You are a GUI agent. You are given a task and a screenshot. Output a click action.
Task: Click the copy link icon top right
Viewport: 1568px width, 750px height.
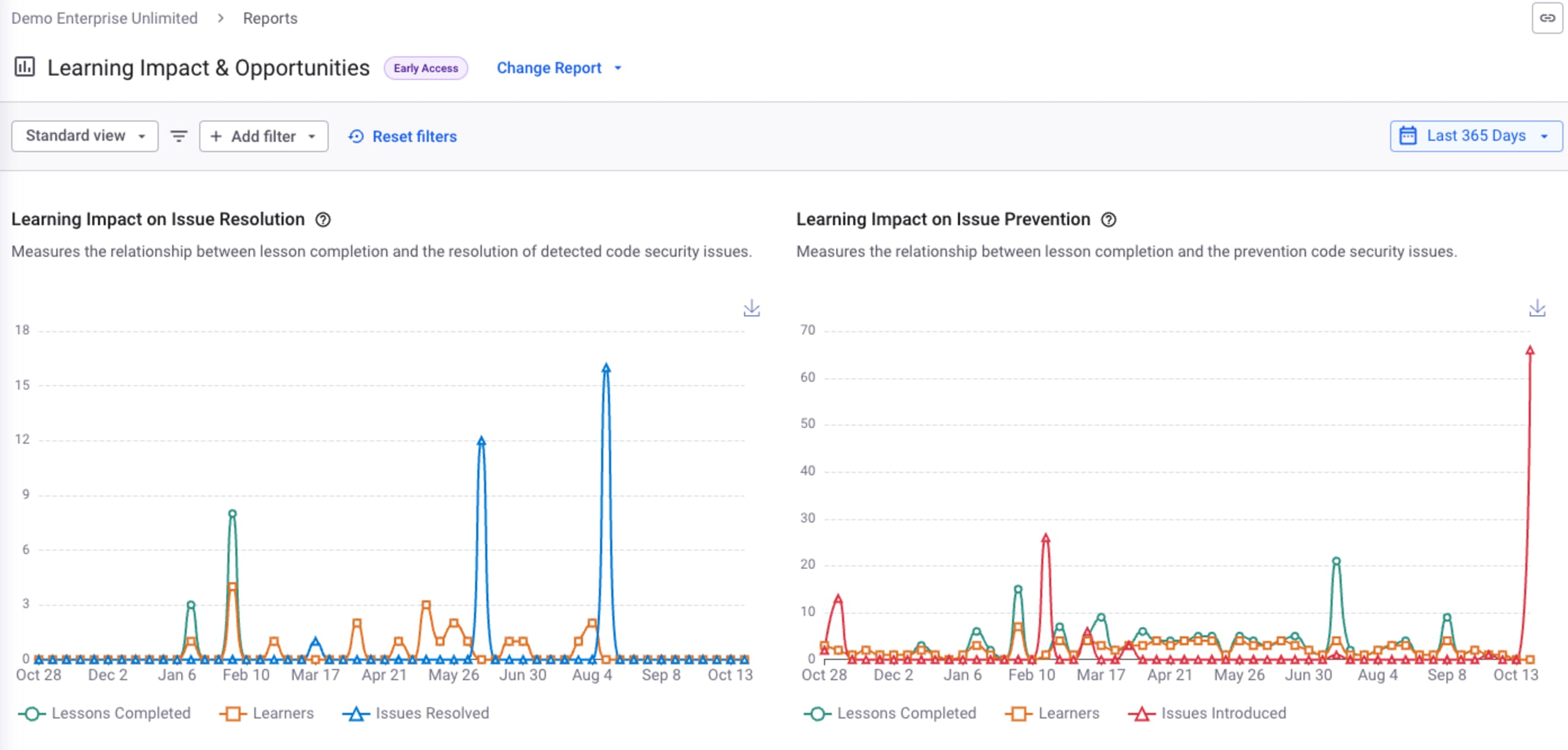click(x=1548, y=18)
